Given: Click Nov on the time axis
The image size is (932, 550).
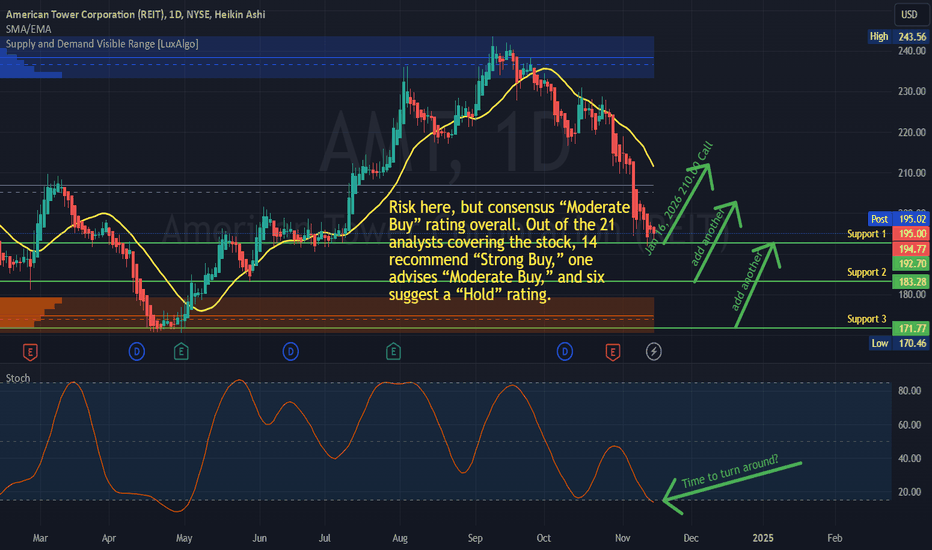Looking at the screenshot, I should [x=622, y=538].
